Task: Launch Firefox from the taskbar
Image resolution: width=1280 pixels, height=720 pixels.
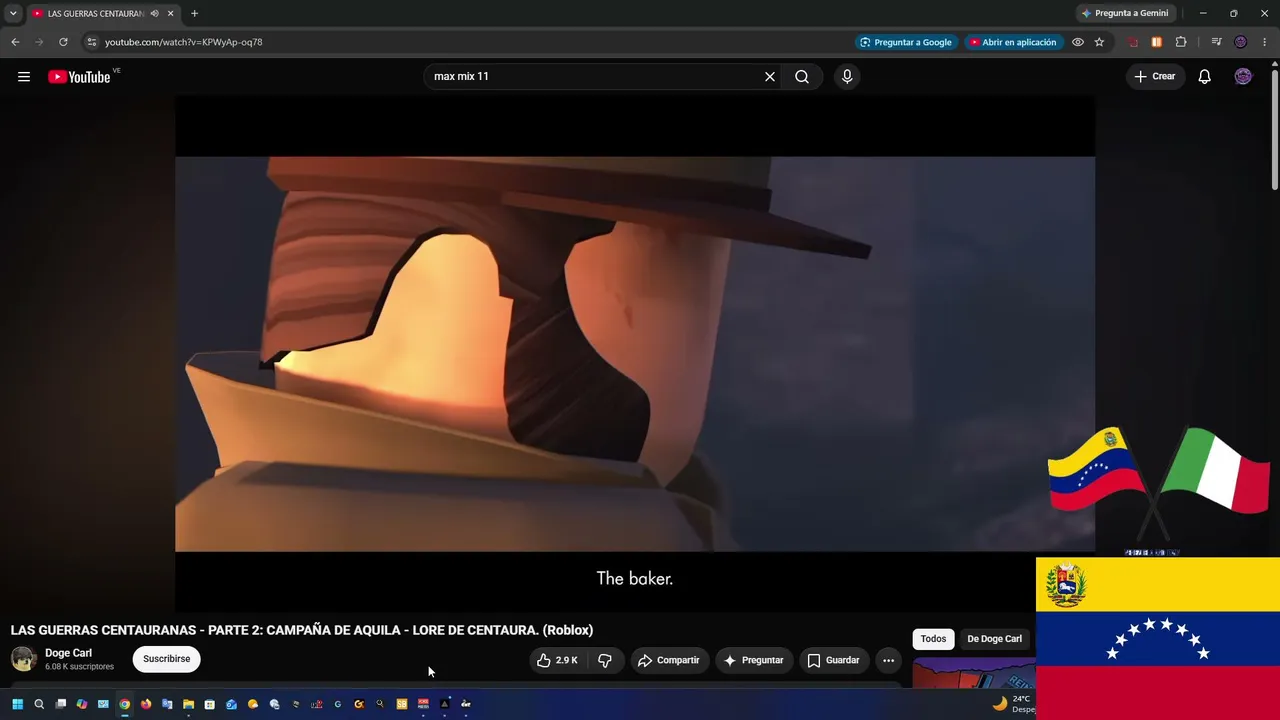Action: pyautogui.click(x=146, y=704)
